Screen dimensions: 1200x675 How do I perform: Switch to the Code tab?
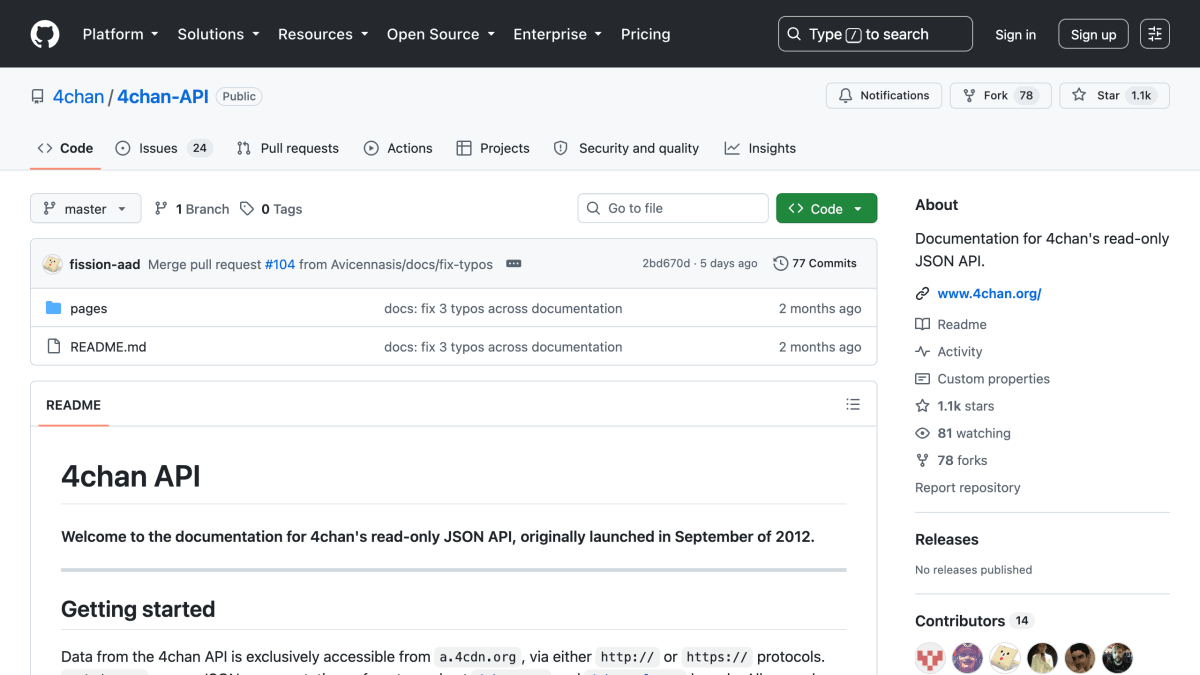pyautogui.click(x=65, y=148)
